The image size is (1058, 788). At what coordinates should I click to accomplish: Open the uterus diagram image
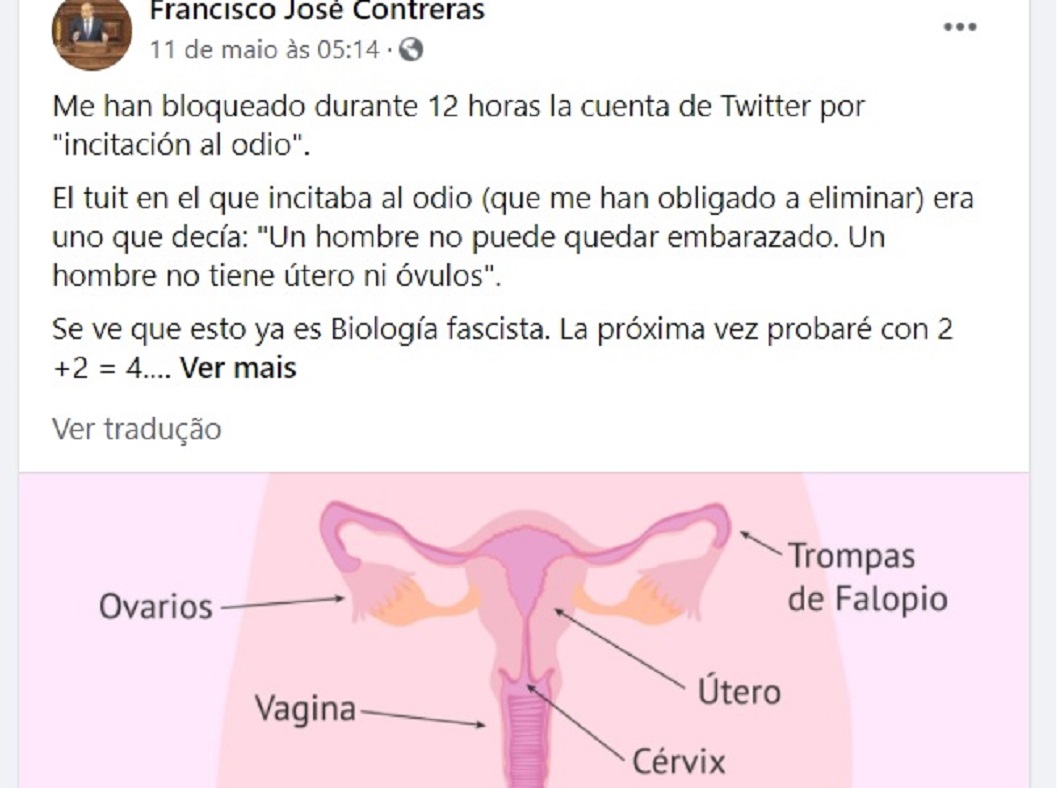pos(524,630)
